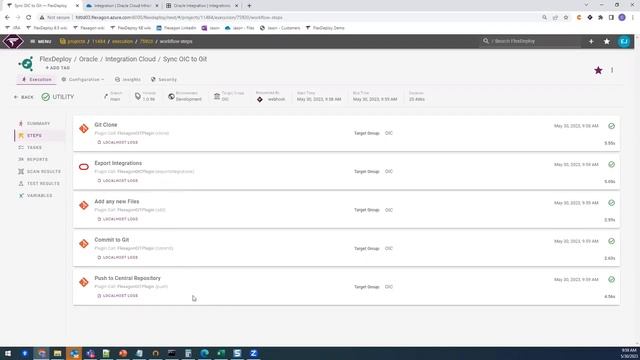
Task: Open VARIABLES in the sidebar
Action: click(38, 196)
